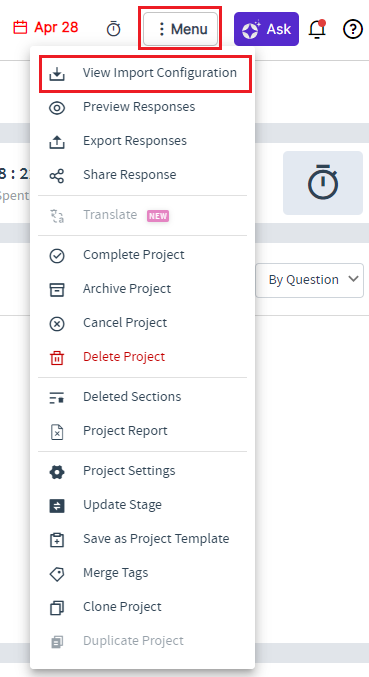Click the small stopwatch icon near Apr 28
Viewport: 369px width, 677px height.
(x=114, y=29)
